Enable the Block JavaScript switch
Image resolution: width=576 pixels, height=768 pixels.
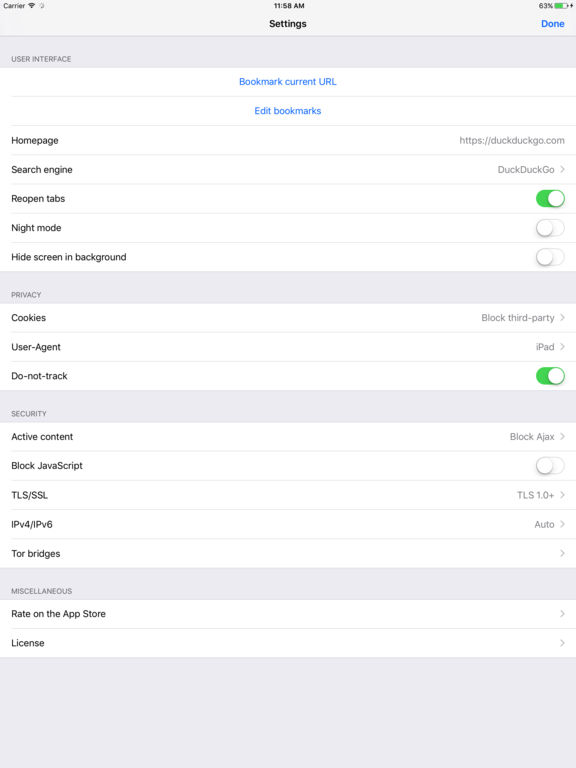(550, 465)
